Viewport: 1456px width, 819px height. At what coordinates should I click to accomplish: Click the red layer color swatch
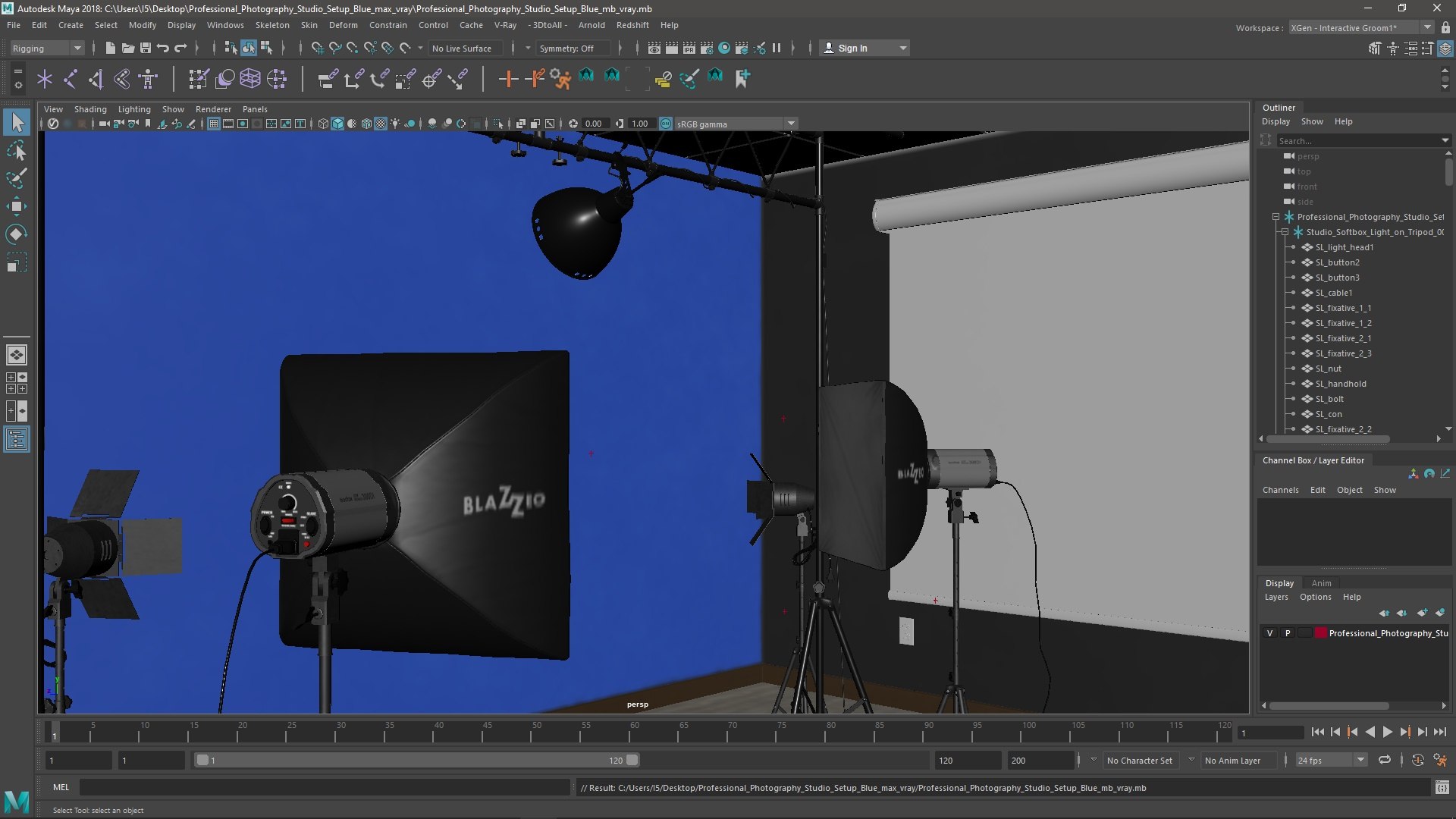click(x=1320, y=633)
